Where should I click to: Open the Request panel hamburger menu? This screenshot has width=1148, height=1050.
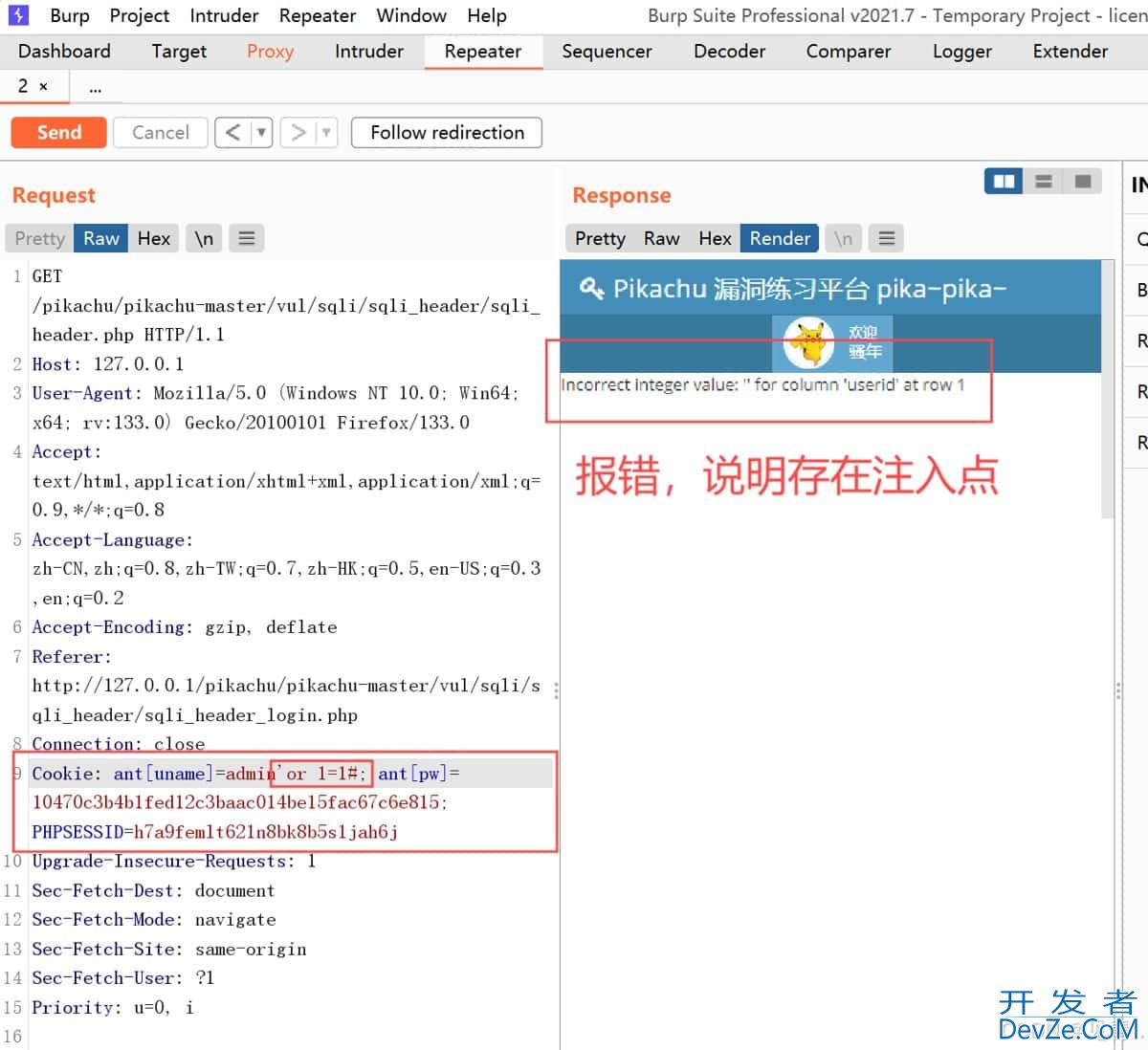(246, 237)
